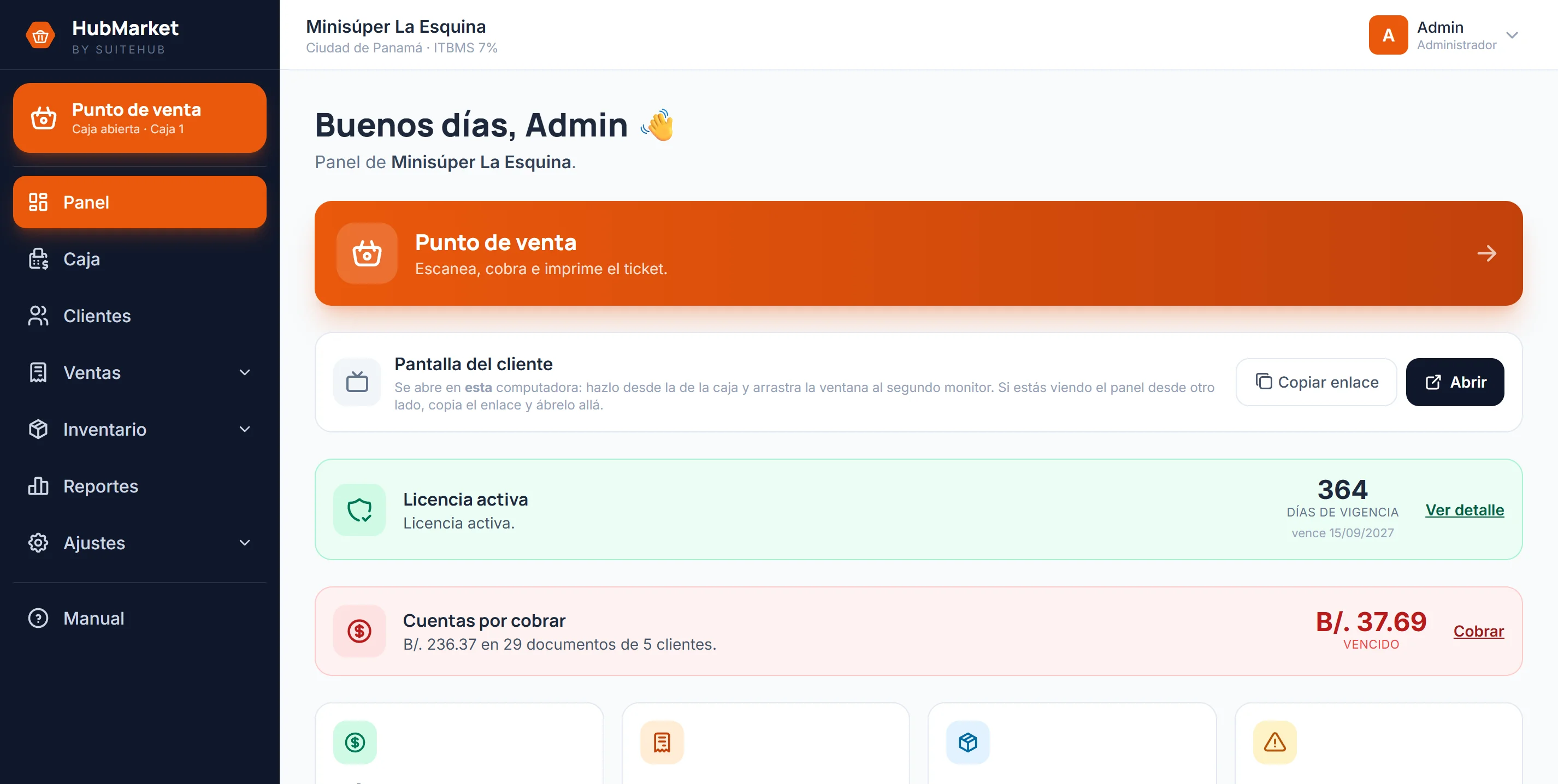The width and height of the screenshot is (1558, 784).
Task: Expand the Ajustes submenu chevron
Action: coord(245,543)
